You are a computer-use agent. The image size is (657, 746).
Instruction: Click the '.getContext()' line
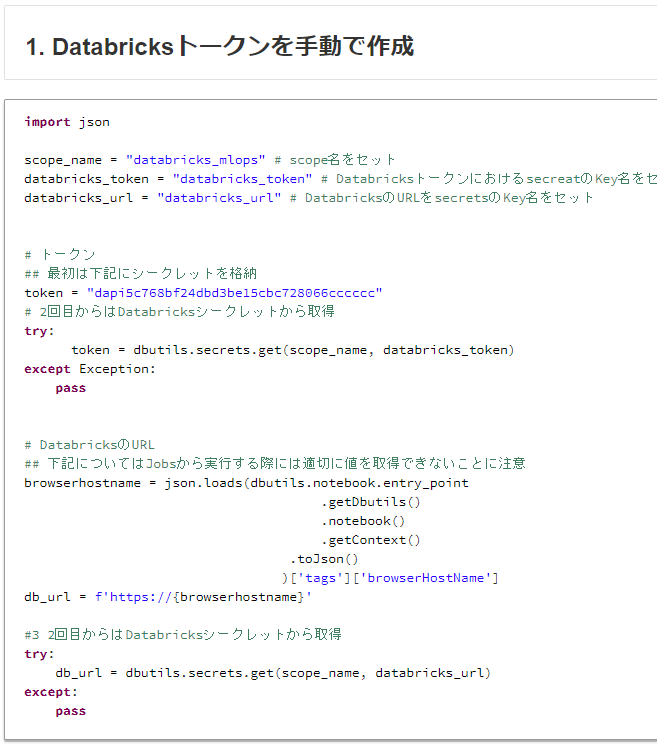click(371, 540)
